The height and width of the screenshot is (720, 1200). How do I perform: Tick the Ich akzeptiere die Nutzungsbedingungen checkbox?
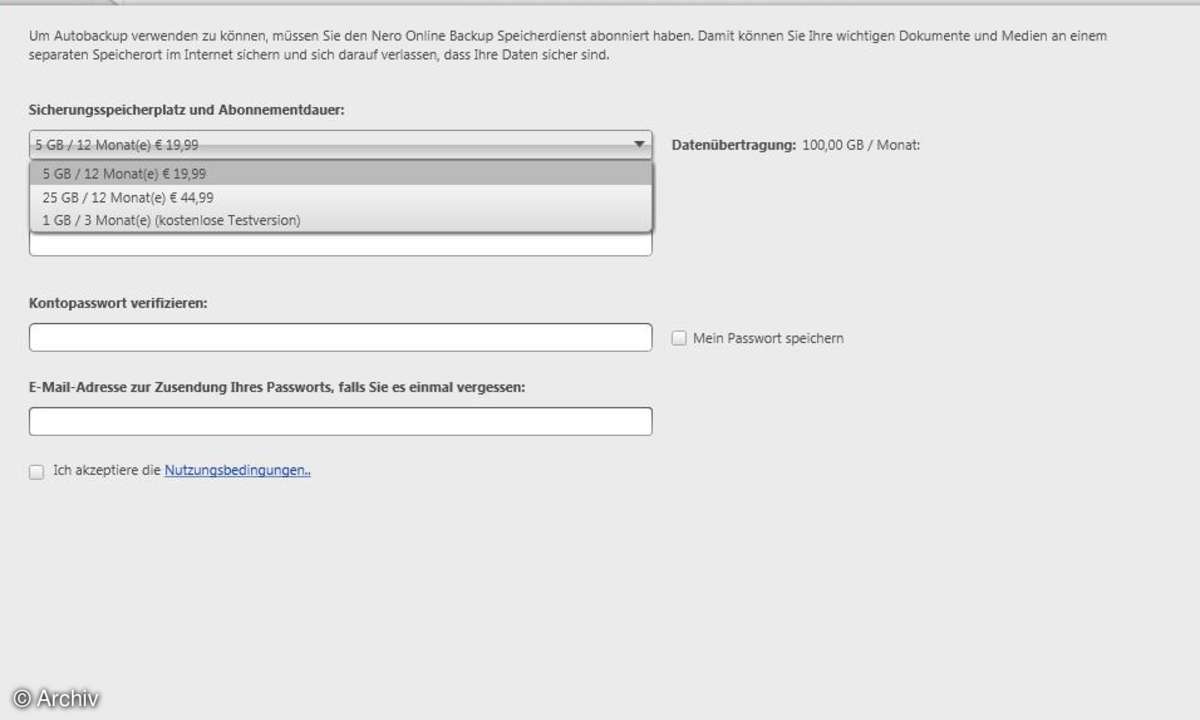click(37, 471)
